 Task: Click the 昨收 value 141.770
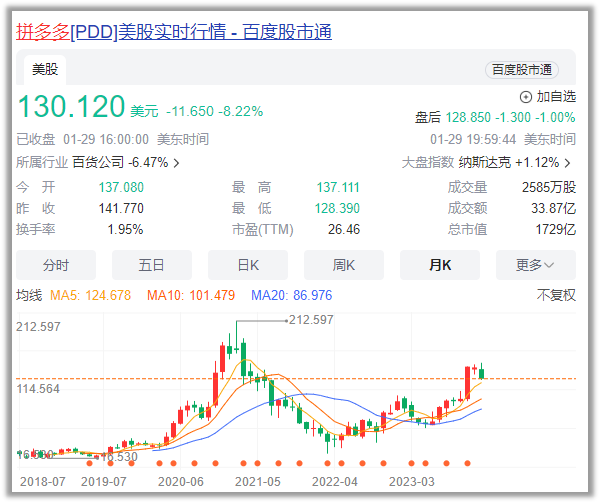(121, 208)
